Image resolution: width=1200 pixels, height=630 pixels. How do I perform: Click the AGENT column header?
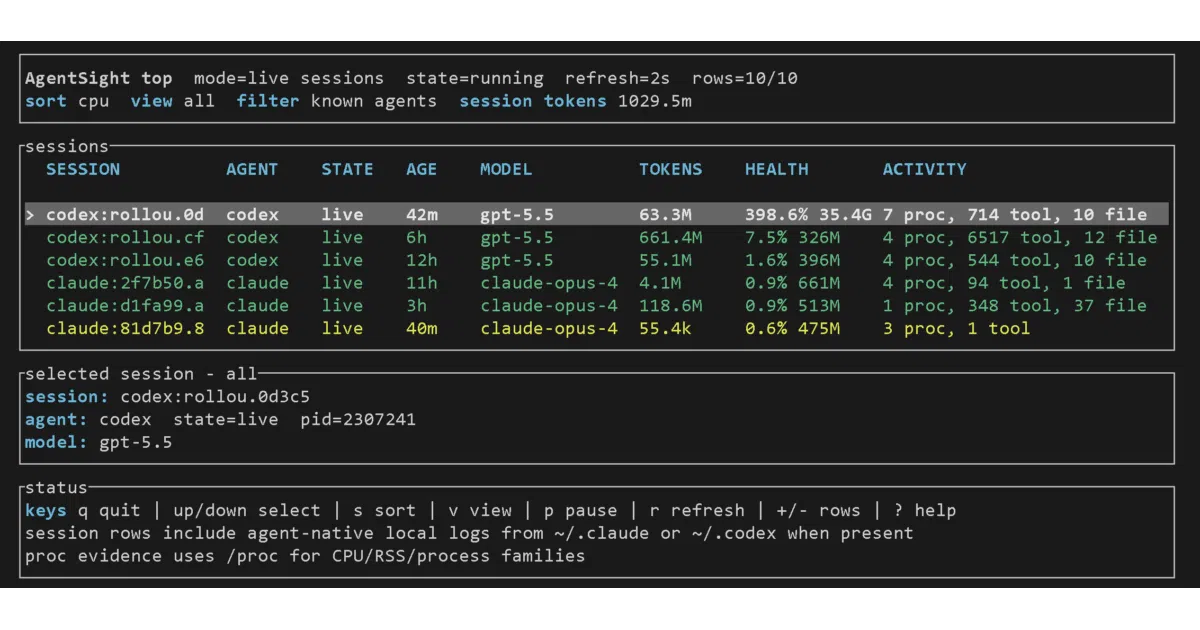[252, 169]
